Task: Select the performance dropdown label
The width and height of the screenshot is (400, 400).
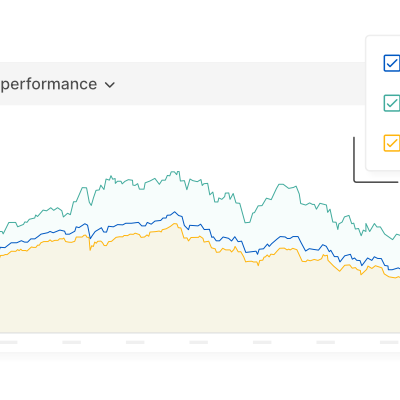Action: tap(49, 84)
